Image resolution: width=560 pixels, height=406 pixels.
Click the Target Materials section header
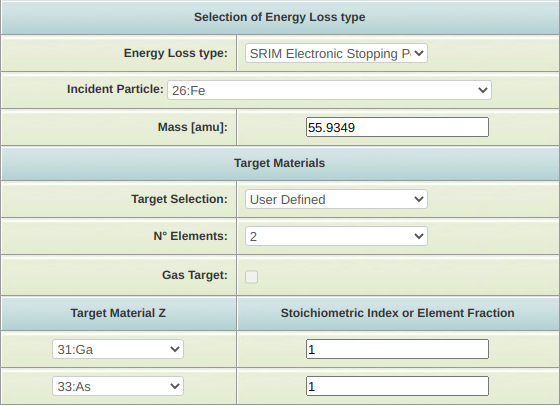[x=280, y=163]
